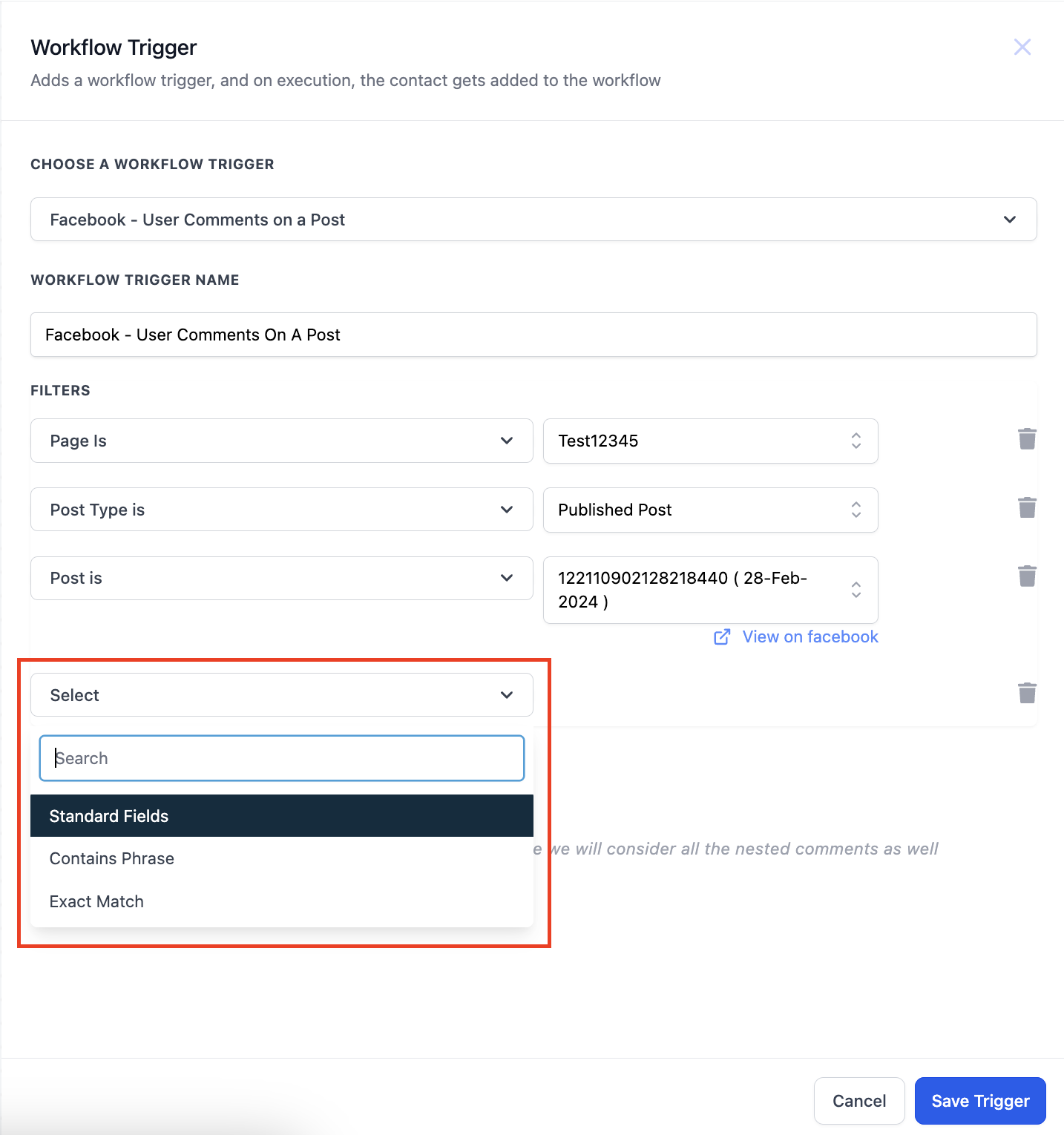
Task: Expand the Page Is filter dropdown
Action: pyautogui.click(x=282, y=441)
